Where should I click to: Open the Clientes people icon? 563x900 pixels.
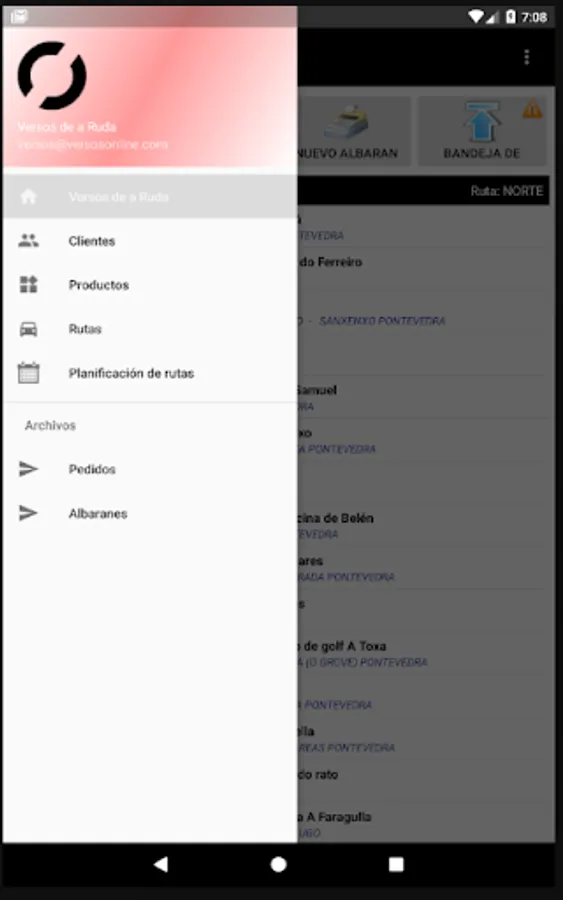(x=28, y=240)
